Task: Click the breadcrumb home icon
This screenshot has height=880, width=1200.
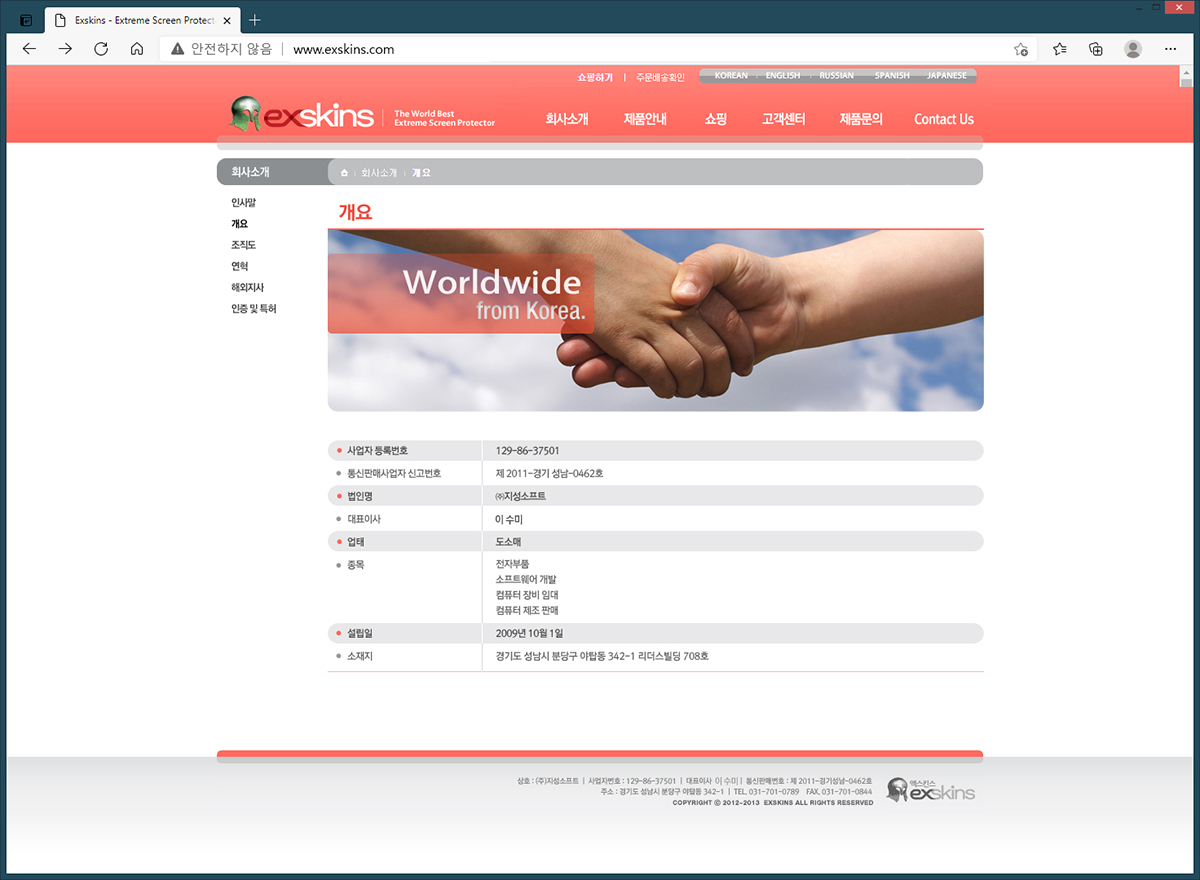Action: (x=344, y=173)
